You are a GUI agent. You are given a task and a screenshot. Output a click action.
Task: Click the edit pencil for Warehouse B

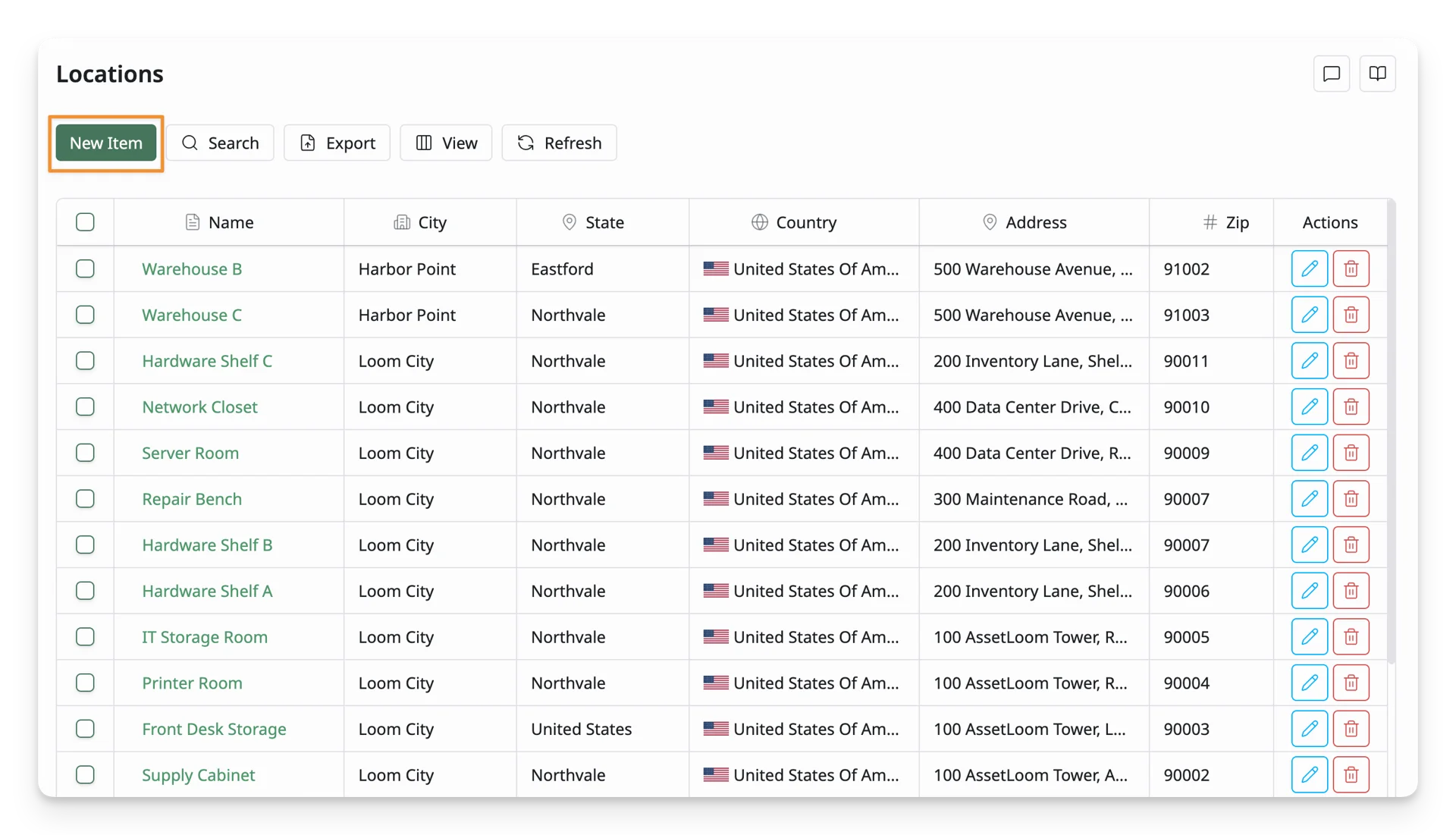tap(1309, 268)
